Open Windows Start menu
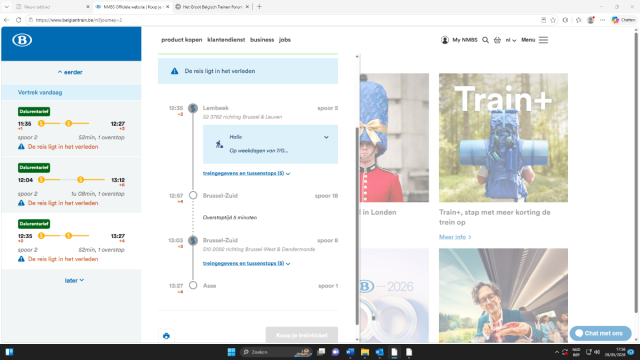This screenshot has width=640, height=360. pyautogui.click(x=231, y=352)
